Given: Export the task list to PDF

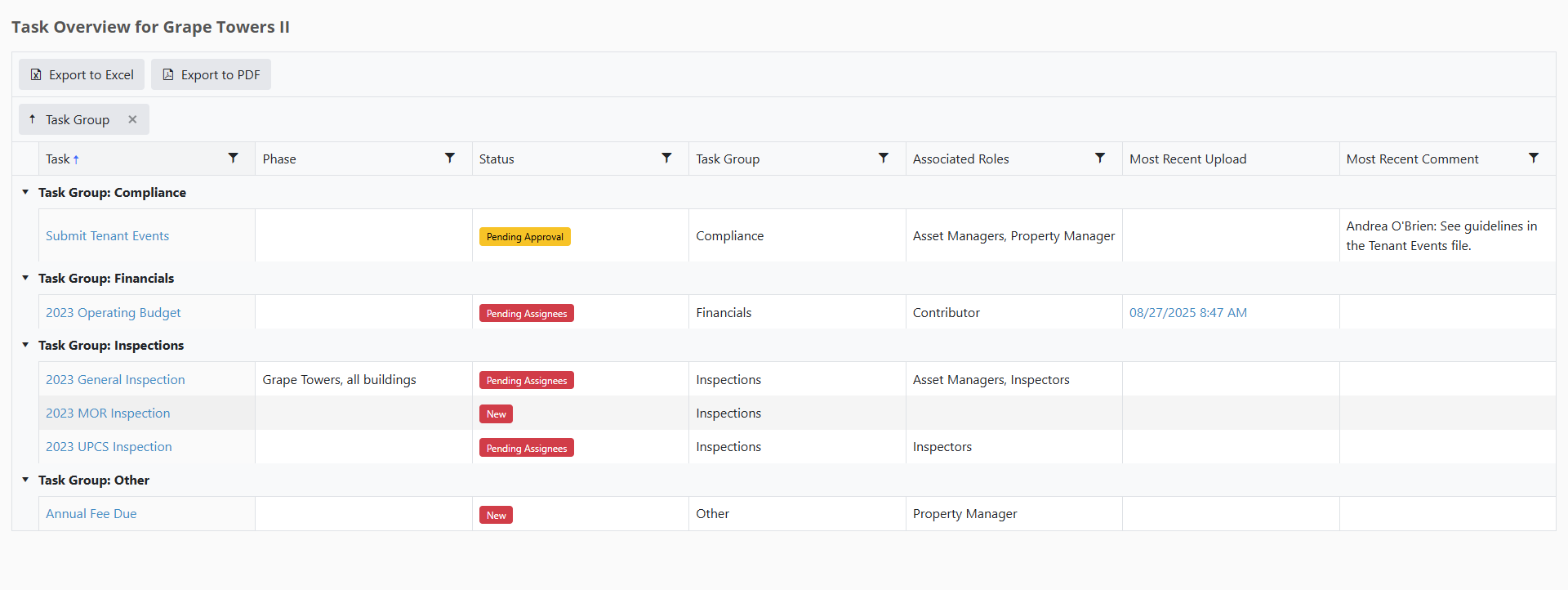Looking at the screenshot, I should coord(211,74).
